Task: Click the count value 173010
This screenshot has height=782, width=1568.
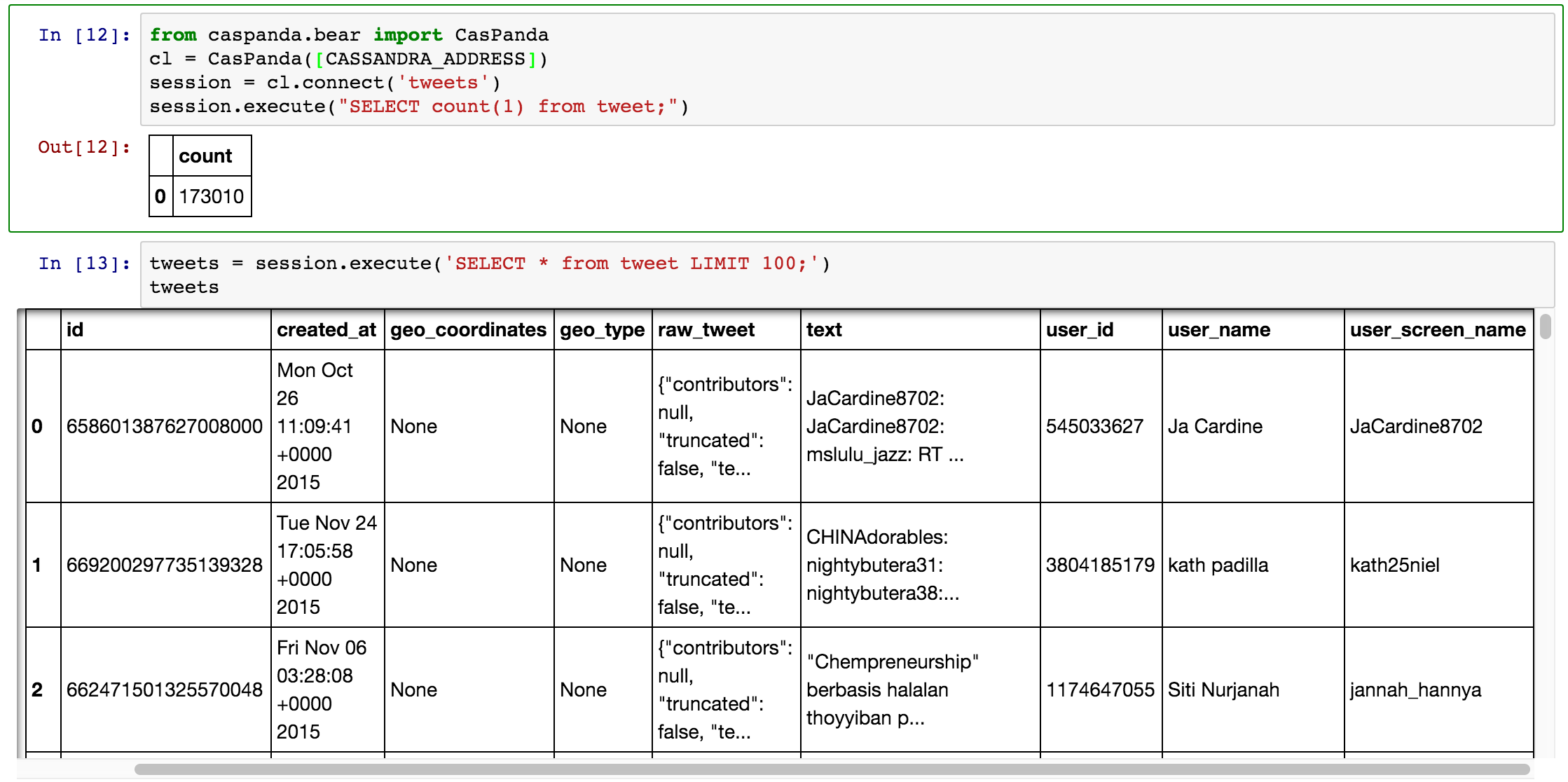Action: point(212,196)
